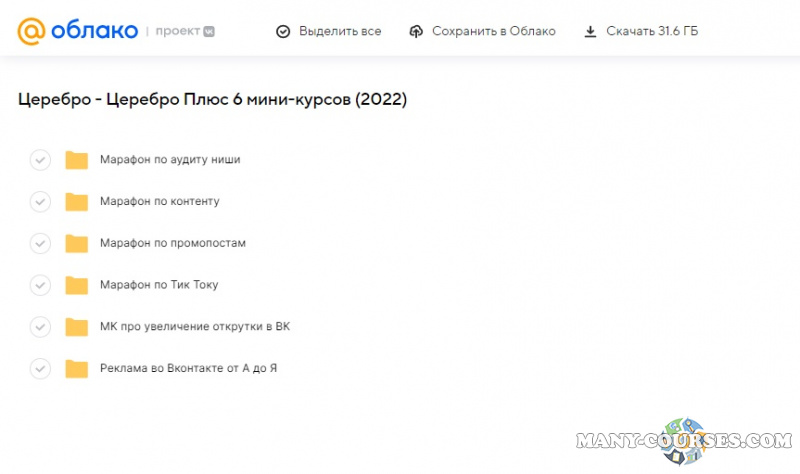Image resolution: width=800 pixels, height=474 pixels.
Task: Click Сохранить в Облако button
Action: pyautogui.click(x=493, y=32)
